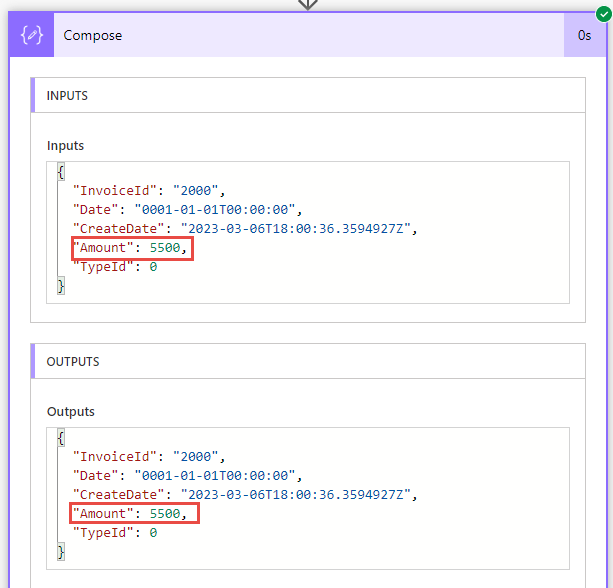Image resolution: width=613 pixels, height=588 pixels.
Task: Click the opening brace in Inputs JSON
Action: 61,172
